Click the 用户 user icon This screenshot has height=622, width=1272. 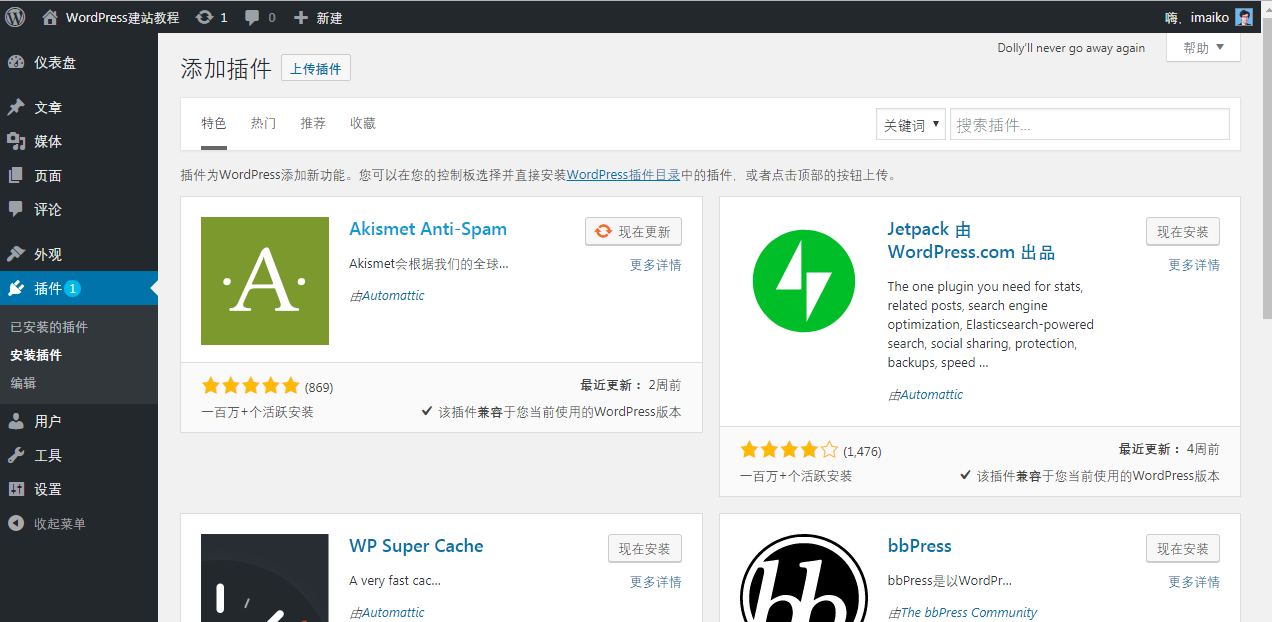[16, 421]
